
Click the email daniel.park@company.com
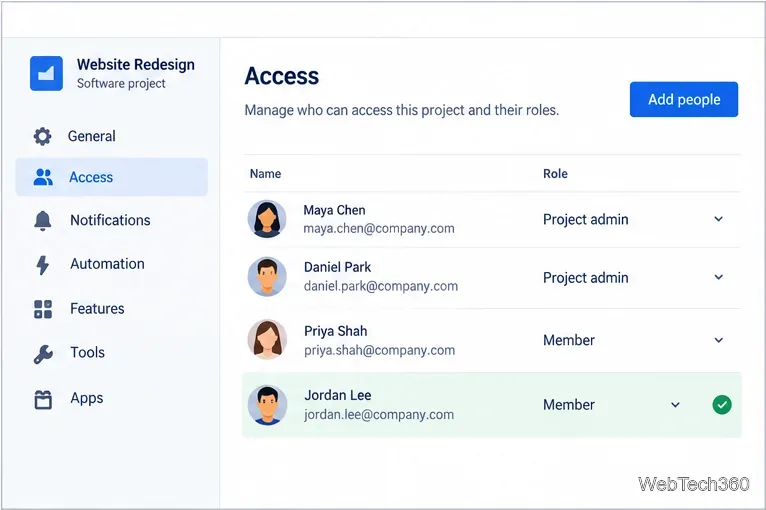[x=381, y=286]
